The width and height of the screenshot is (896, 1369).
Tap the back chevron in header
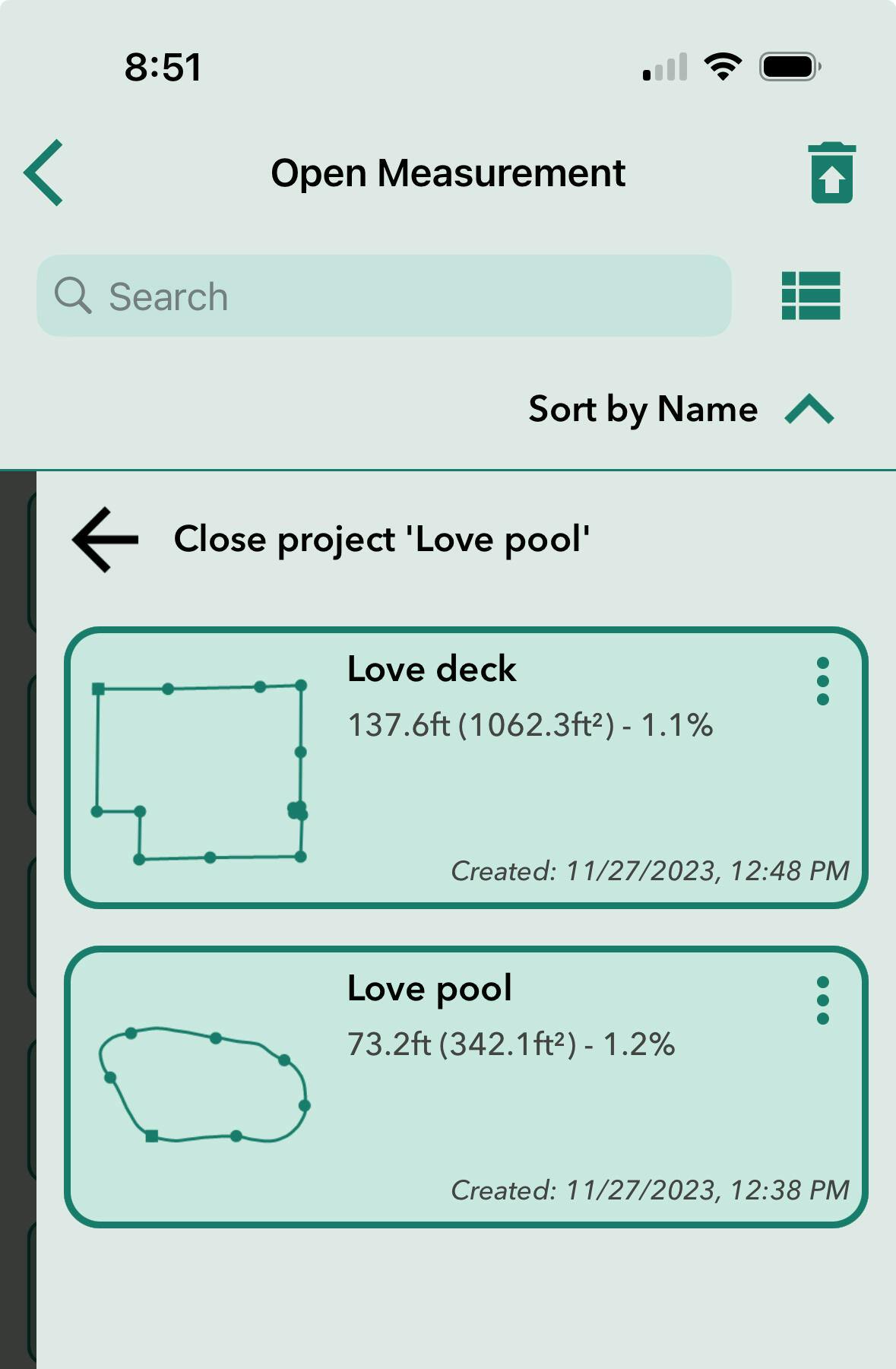[44, 173]
